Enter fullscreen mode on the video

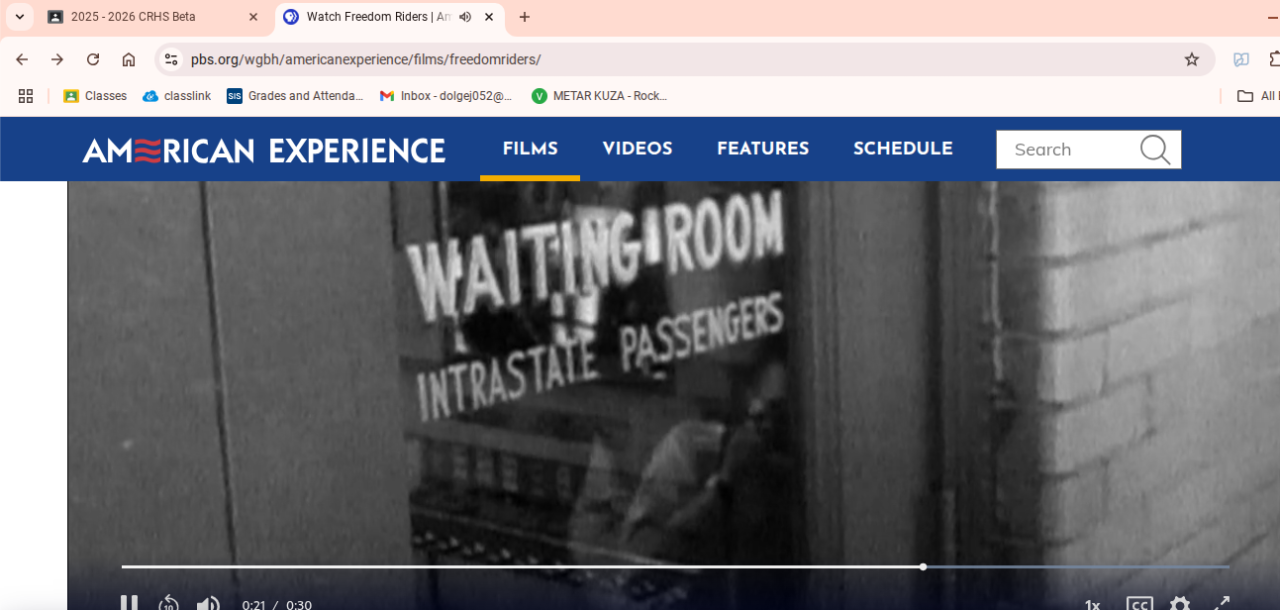1222,603
